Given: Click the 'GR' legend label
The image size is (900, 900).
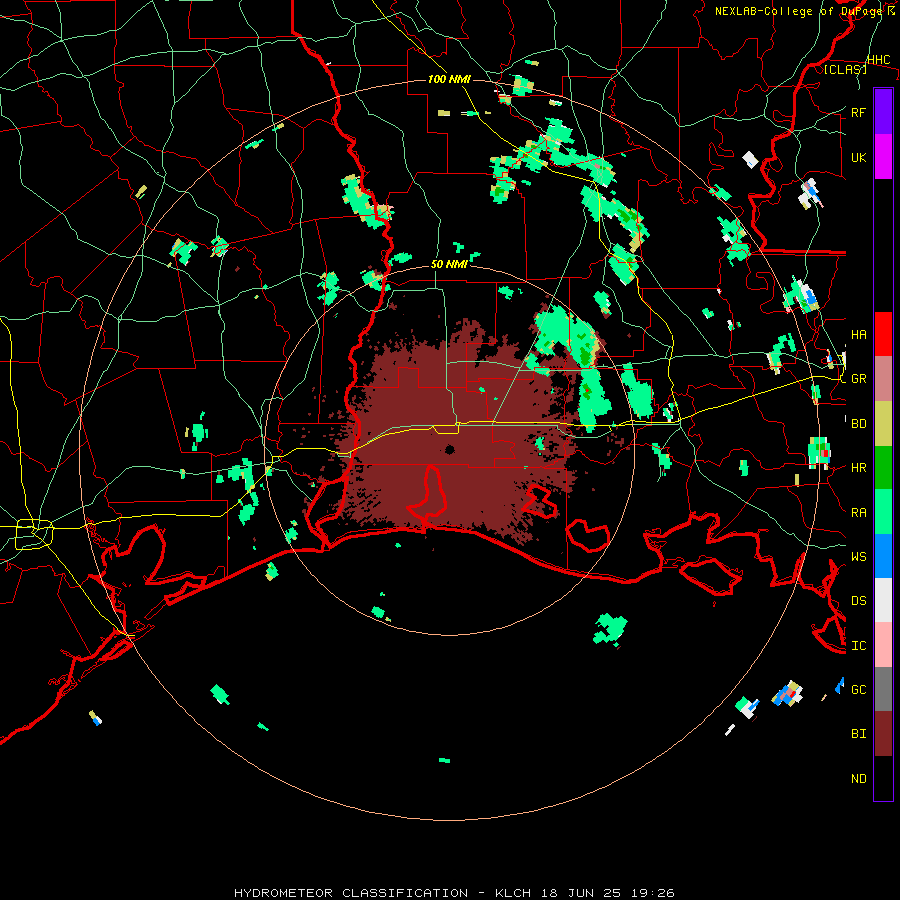Looking at the screenshot, I should point(859,379).
